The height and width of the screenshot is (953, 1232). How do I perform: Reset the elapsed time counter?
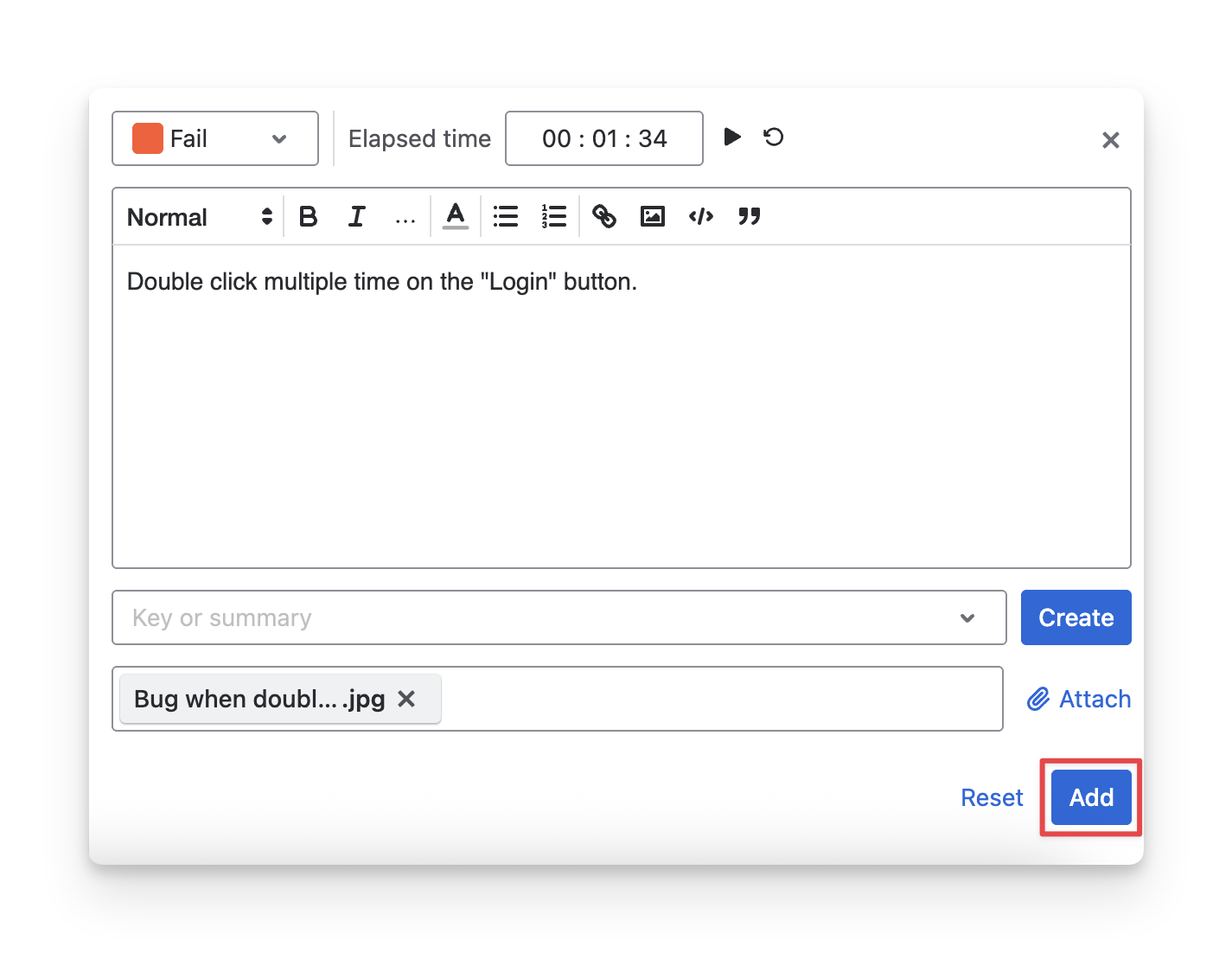[x=774, y=138]
